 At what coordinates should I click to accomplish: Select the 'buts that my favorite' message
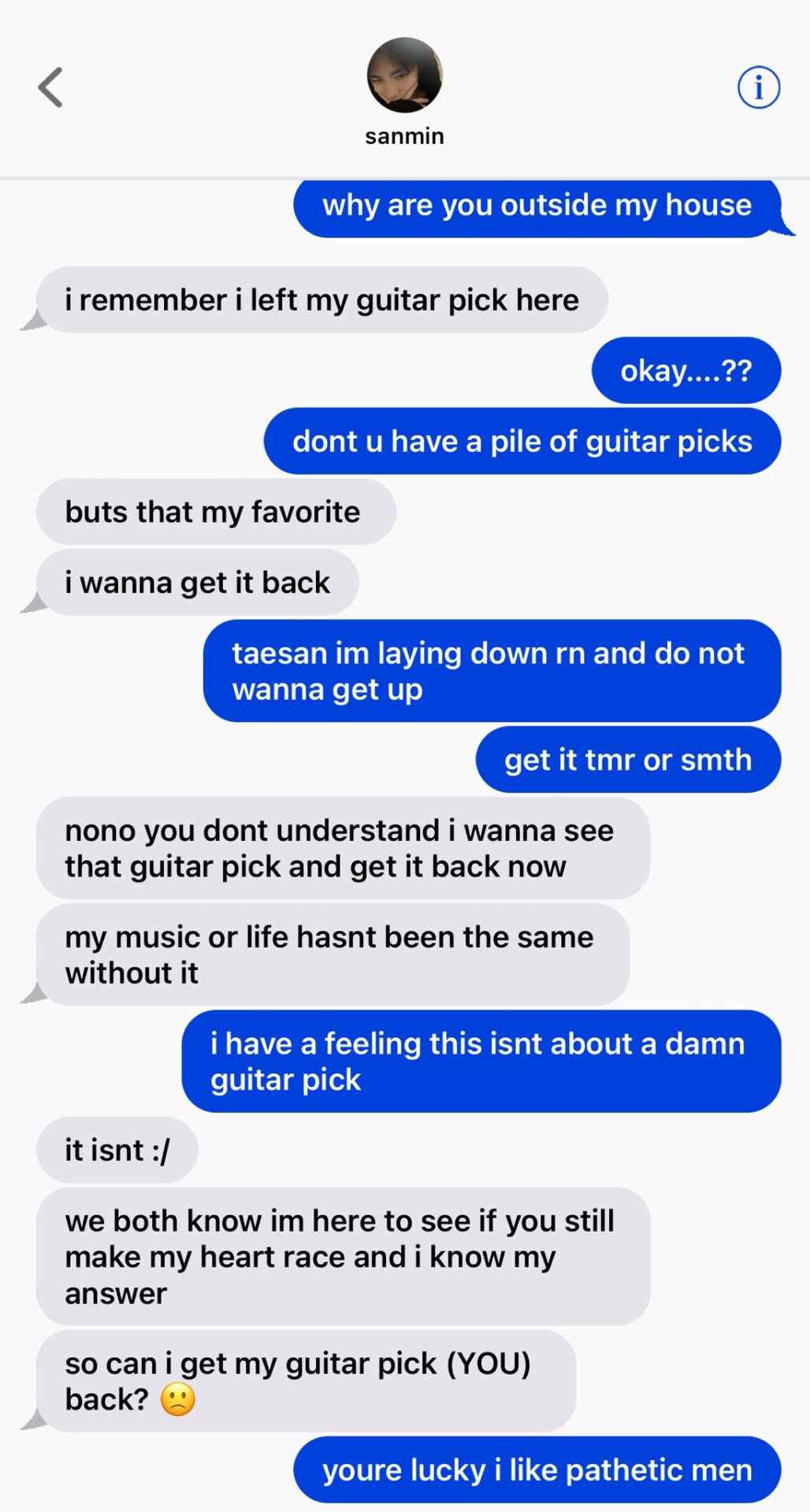tap(216, 512)
